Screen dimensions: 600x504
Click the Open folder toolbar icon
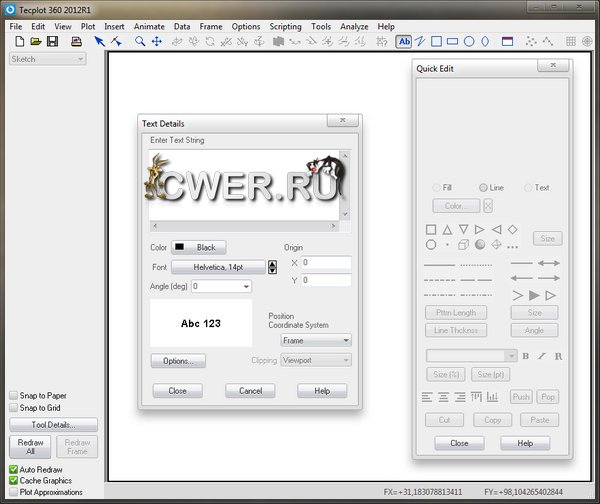(35, 41)
